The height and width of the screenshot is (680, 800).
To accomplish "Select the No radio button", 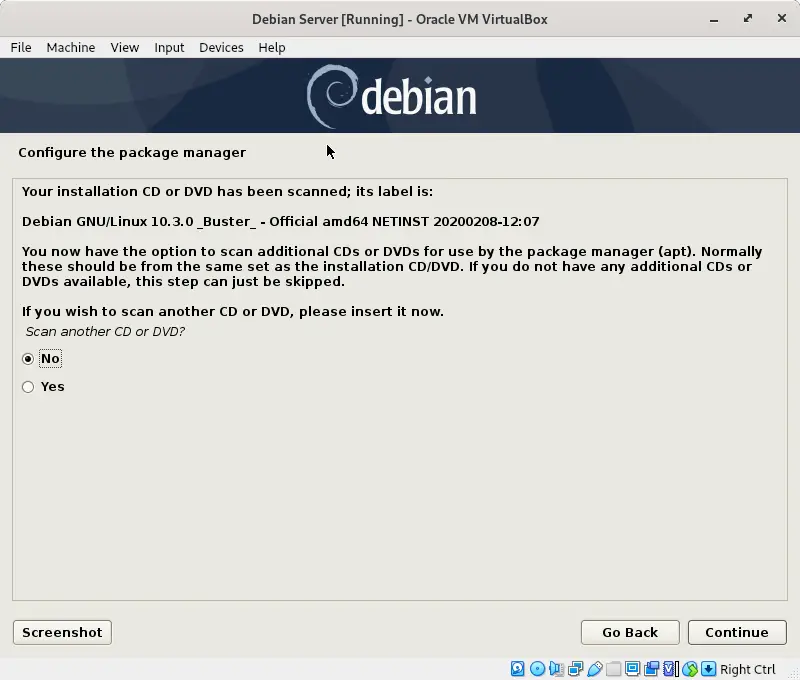I will [x=28, y=359].
